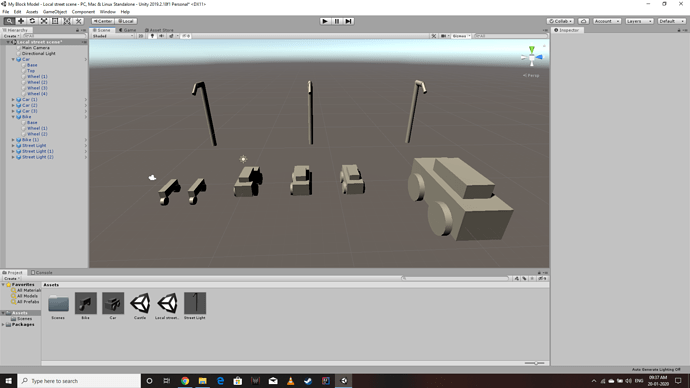Toggle Persp projection label
This screenshot has width=690, height=388.
pyautogui.click(x=531, y=76)
